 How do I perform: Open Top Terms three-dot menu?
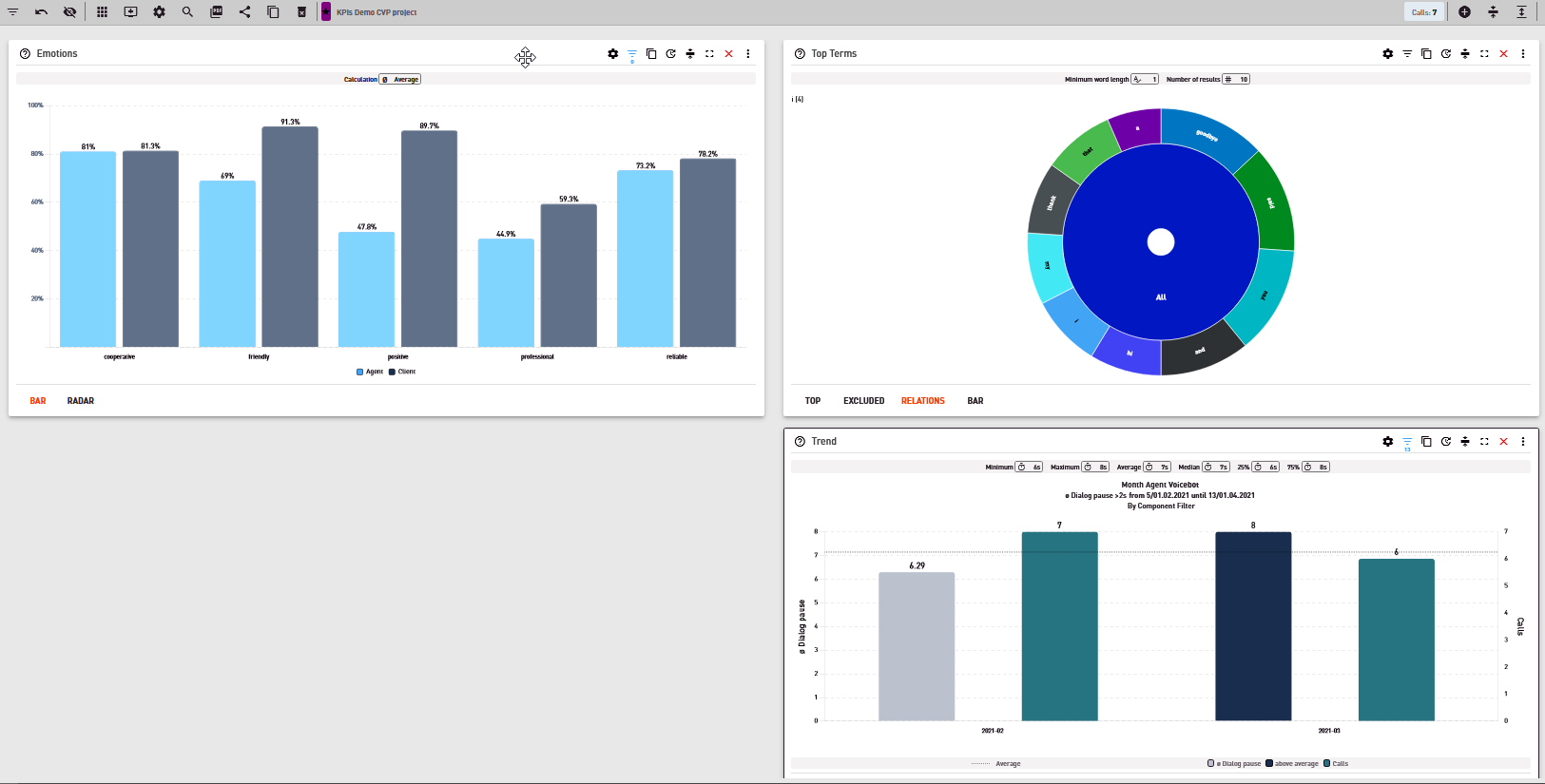1523,54
